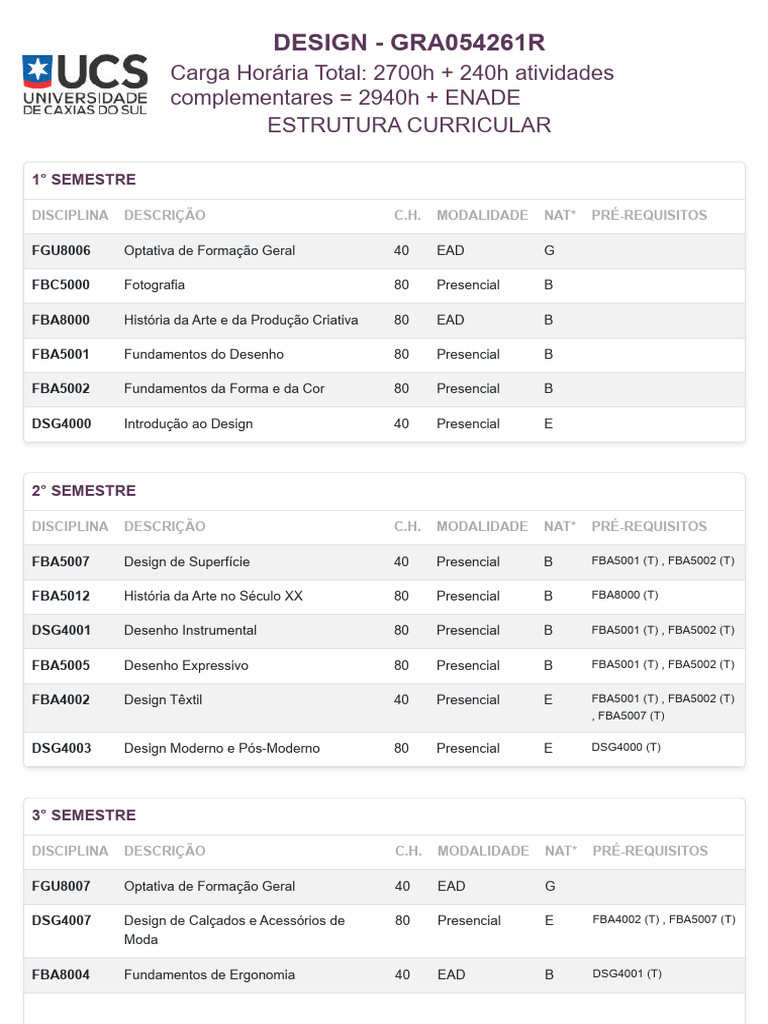768x1024 pixels.
Task: Click discipline code FGU8006
Action: point(61,250)
